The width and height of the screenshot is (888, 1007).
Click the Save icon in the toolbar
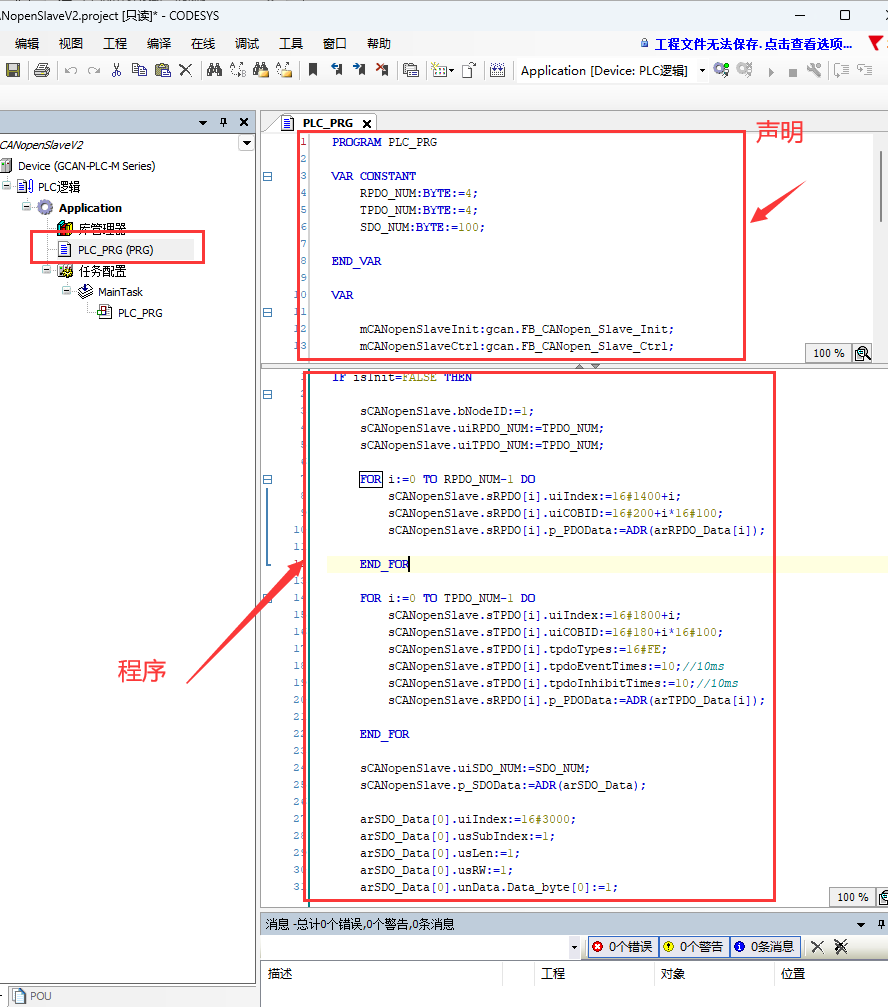click(13, 70)
